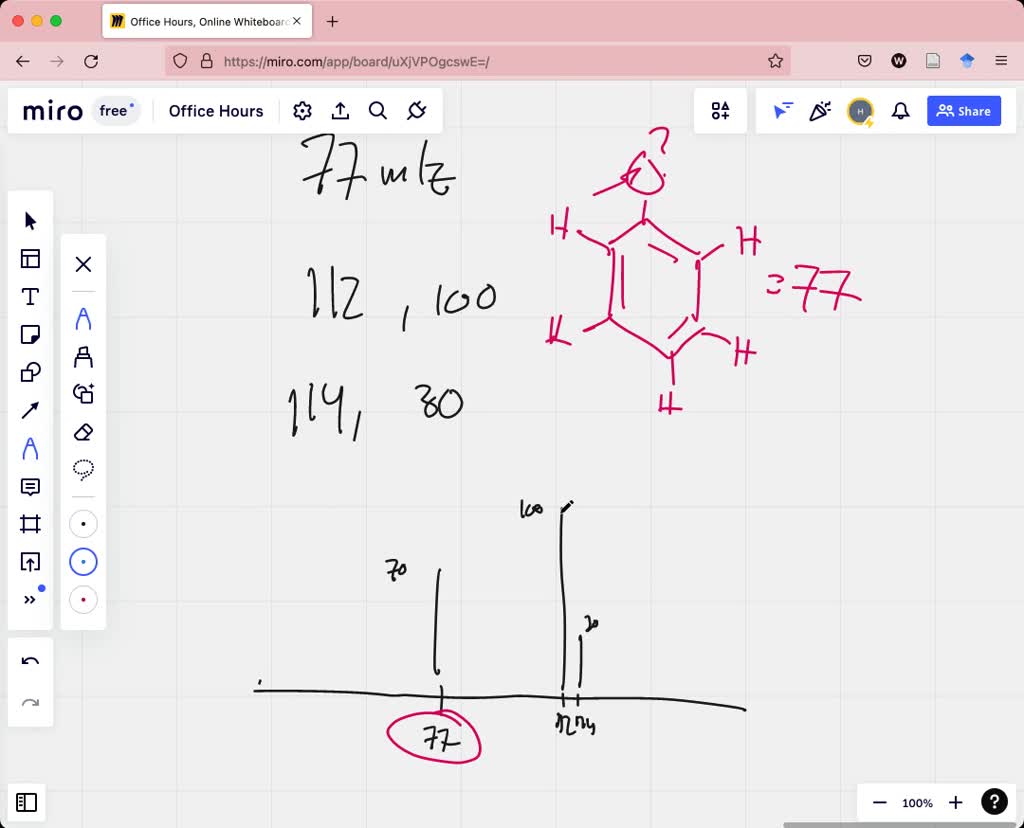Open the Firefox application menu
This screenshot has height=828, width=1024.
coord(1001,60)
